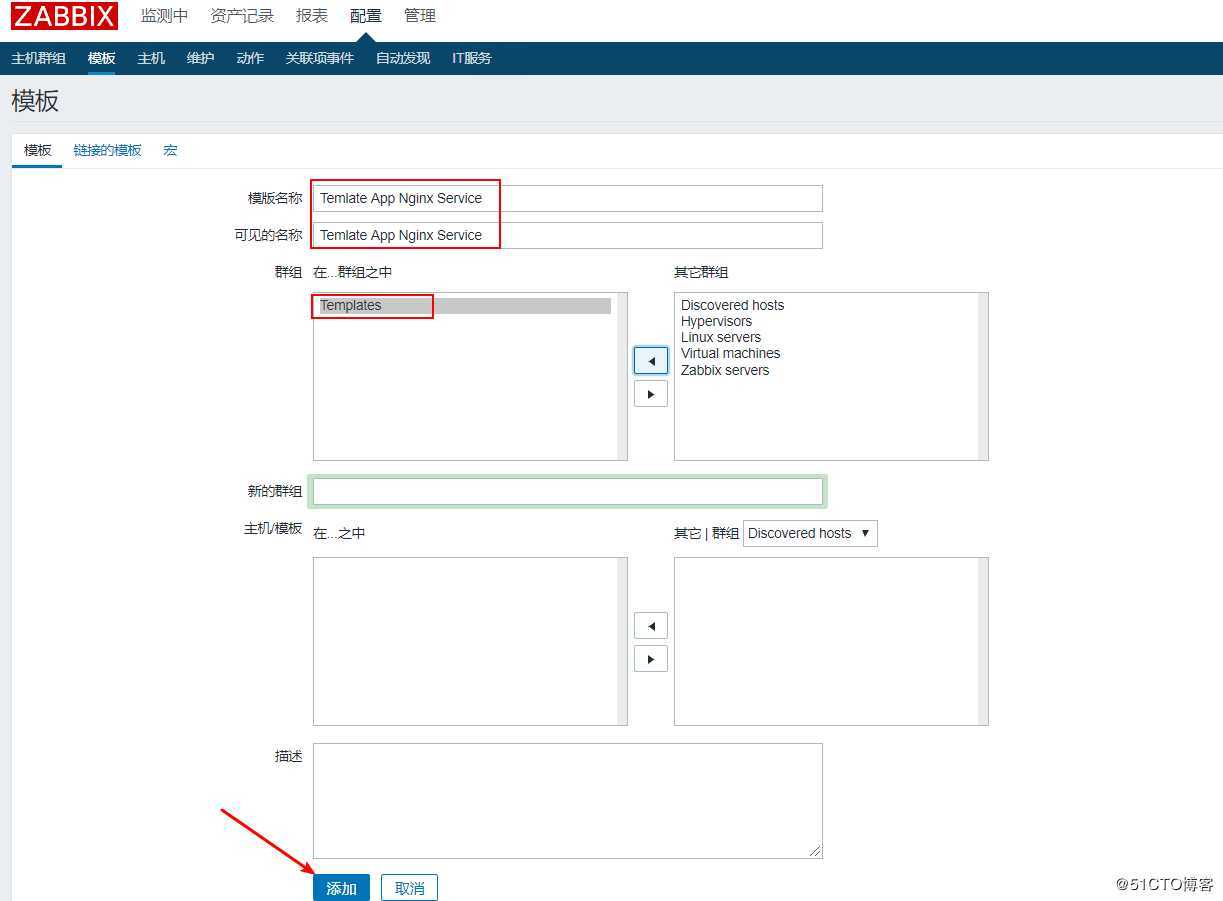Open the 自动发现 section
This screenshot has height=901, width=1223.
click(x=402, y=58)
